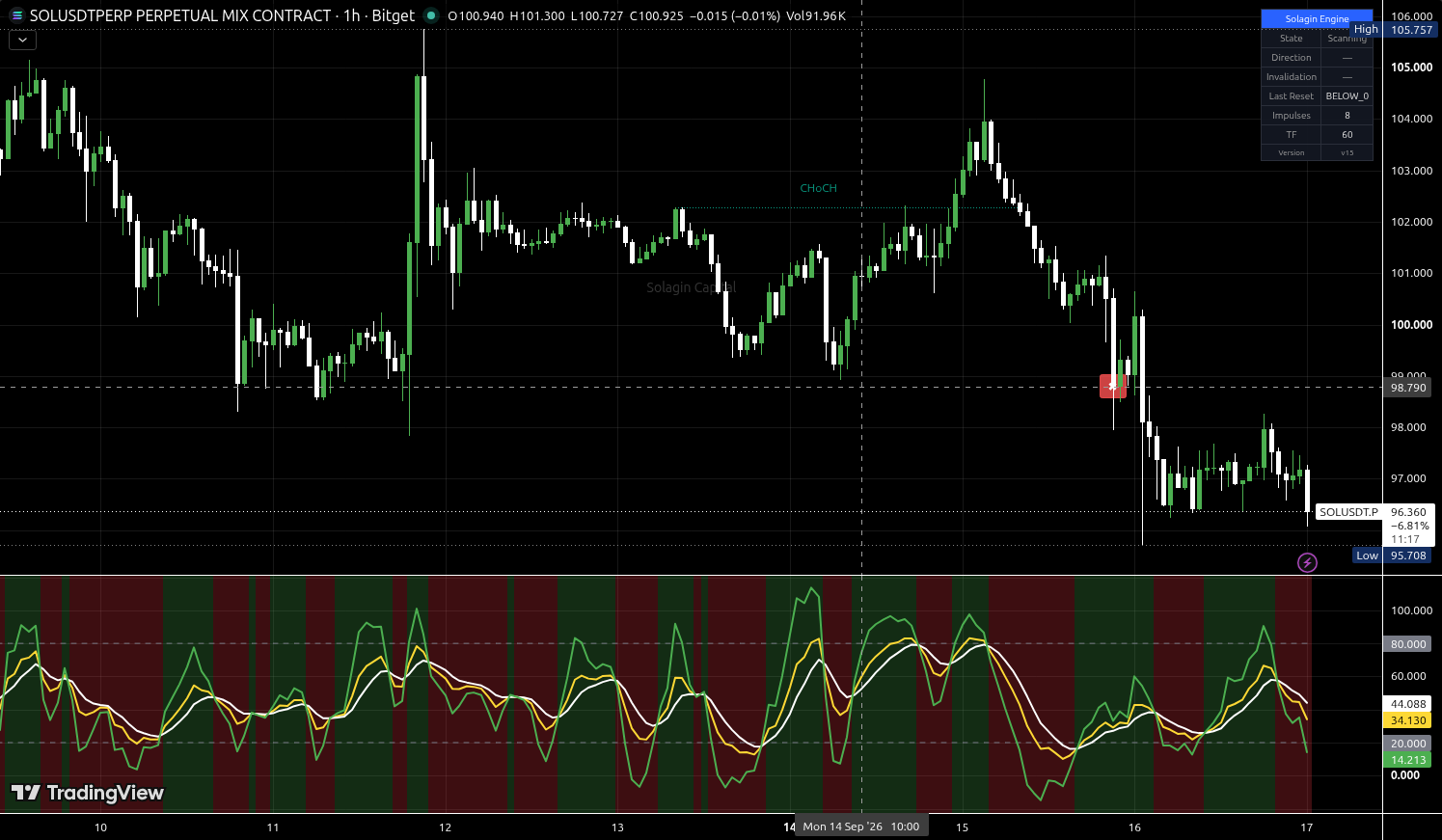Click the crosshair price label 98.790
Screen dimensions: 1442x840
pos(1408,388)
